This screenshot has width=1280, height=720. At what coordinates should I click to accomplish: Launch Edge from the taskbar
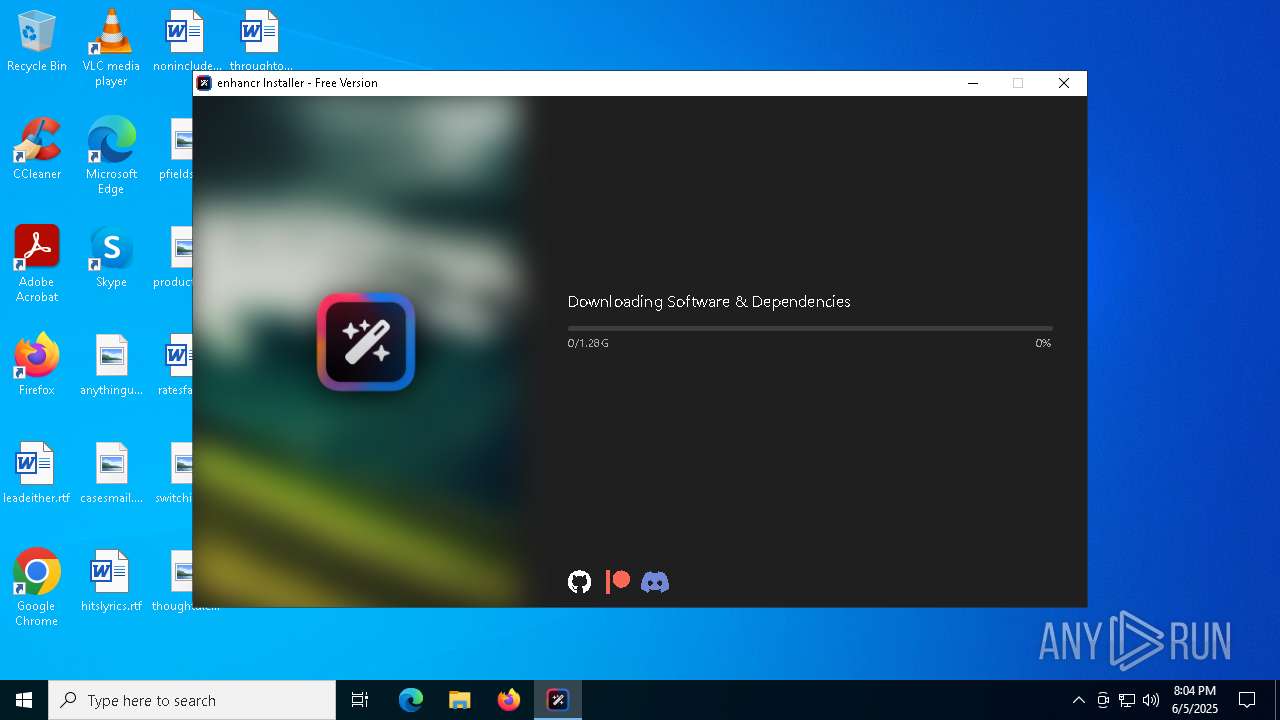(x=411, y=700)
